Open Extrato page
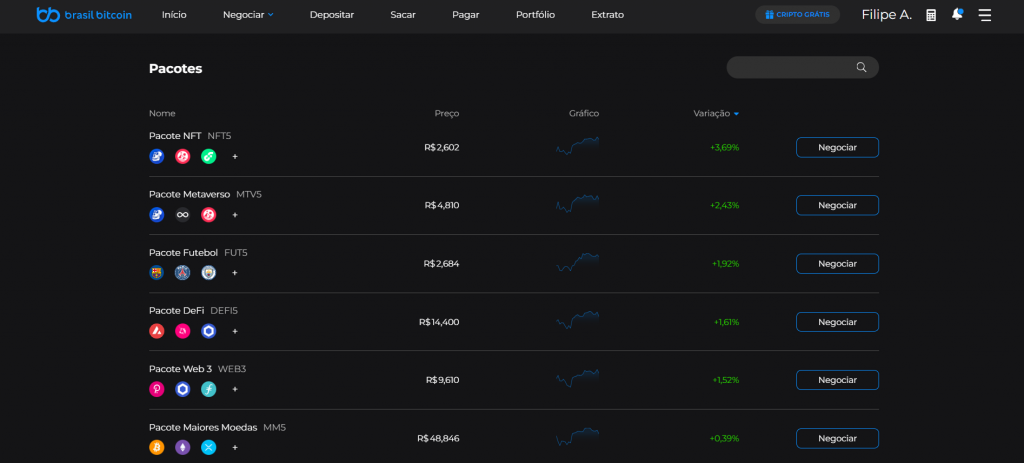The image size is (1024, 463). 607,15
